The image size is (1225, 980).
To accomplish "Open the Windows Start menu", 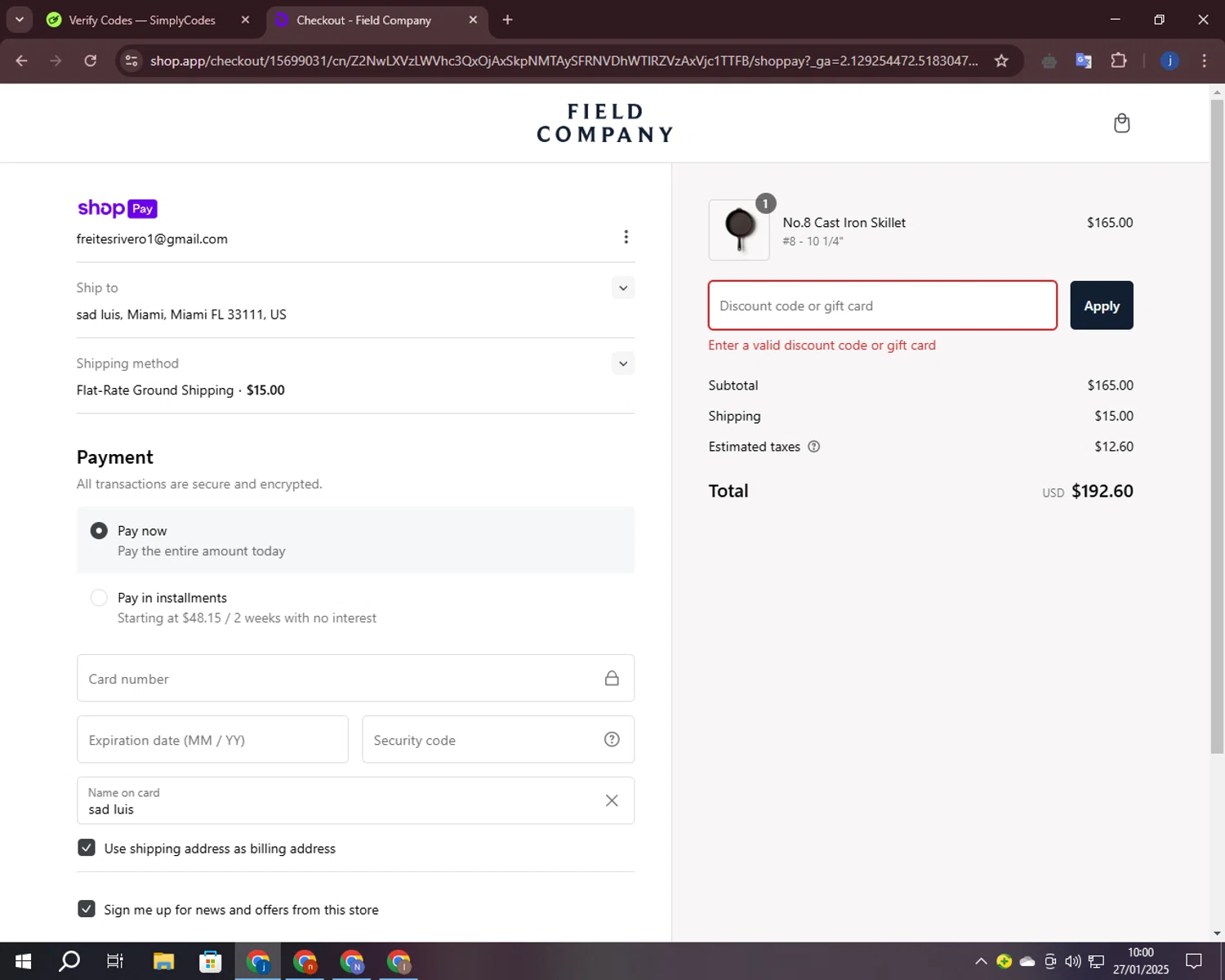I will (23, 961).
